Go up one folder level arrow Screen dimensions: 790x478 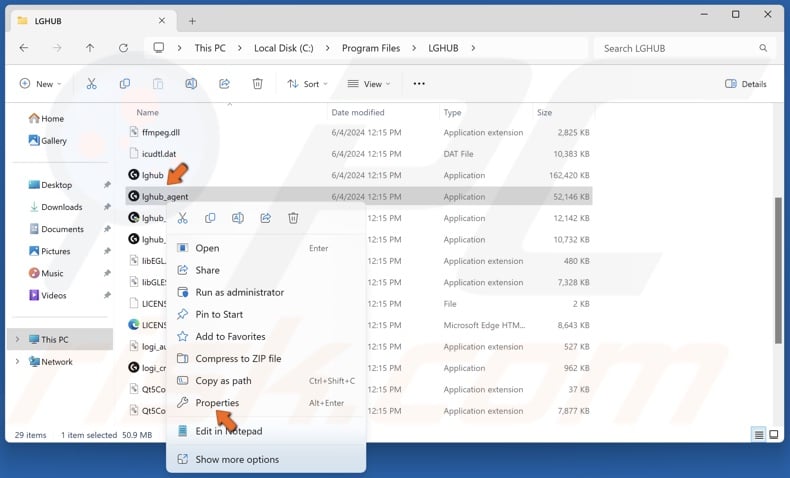(x=90, y=48)
